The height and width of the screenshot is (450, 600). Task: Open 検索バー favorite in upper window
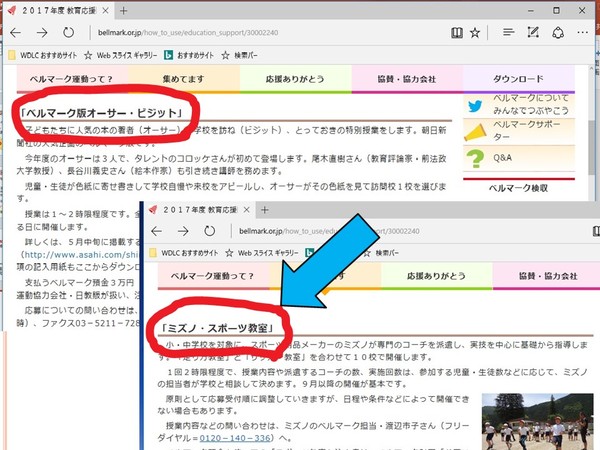[x=240, y=55]
